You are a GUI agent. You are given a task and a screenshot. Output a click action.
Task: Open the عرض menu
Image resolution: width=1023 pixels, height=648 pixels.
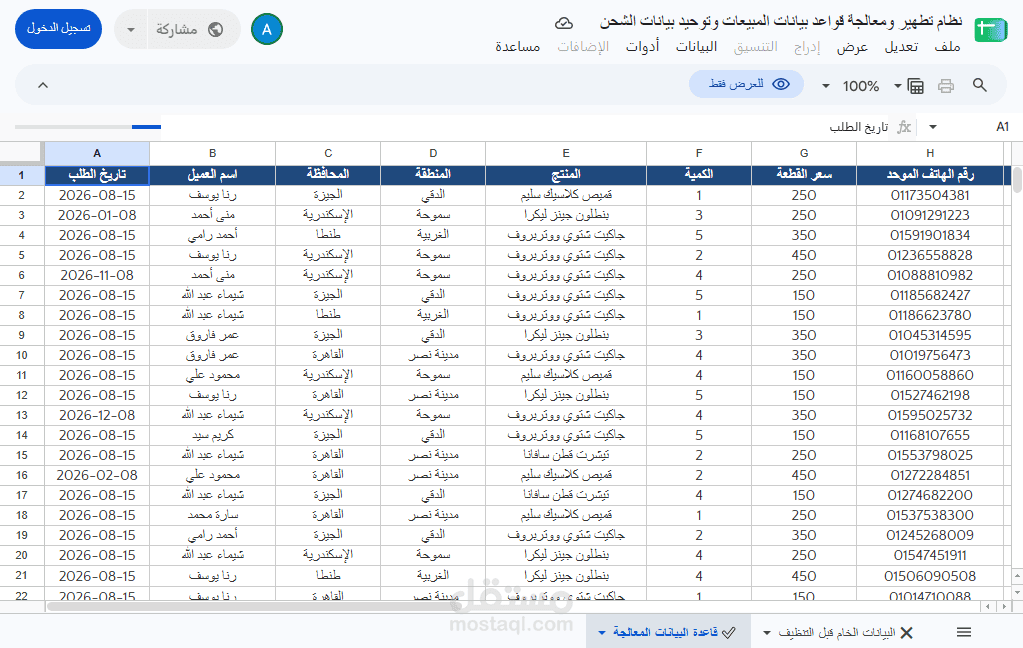[x=852, y=47]
